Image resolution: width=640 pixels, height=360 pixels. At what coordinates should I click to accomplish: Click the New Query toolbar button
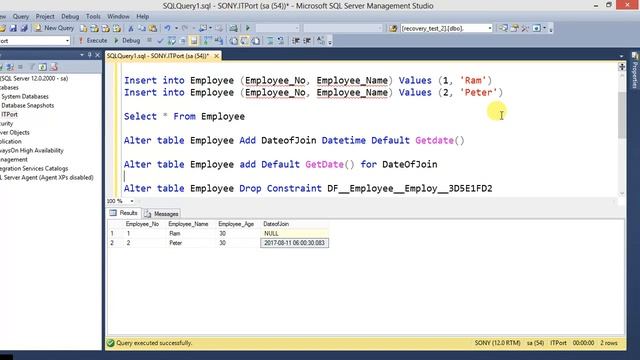54,28
